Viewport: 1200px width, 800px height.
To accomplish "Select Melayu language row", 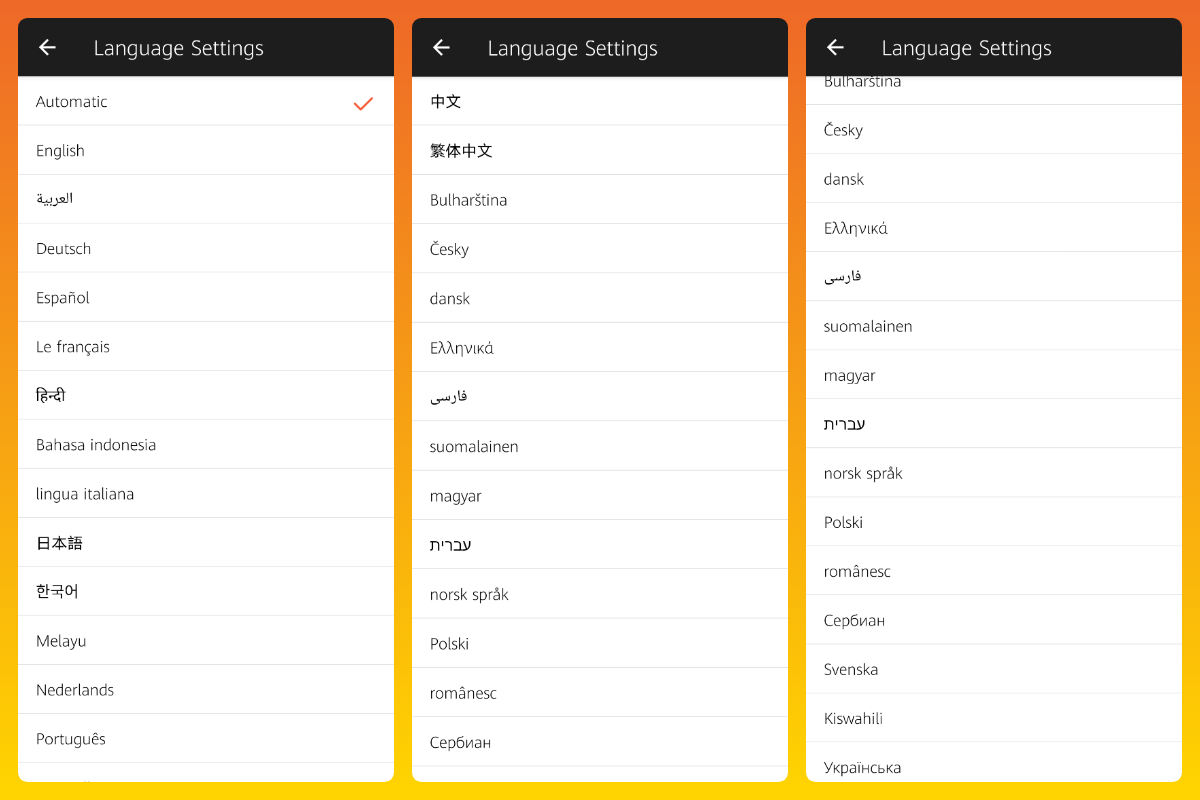I will [61, 641].
